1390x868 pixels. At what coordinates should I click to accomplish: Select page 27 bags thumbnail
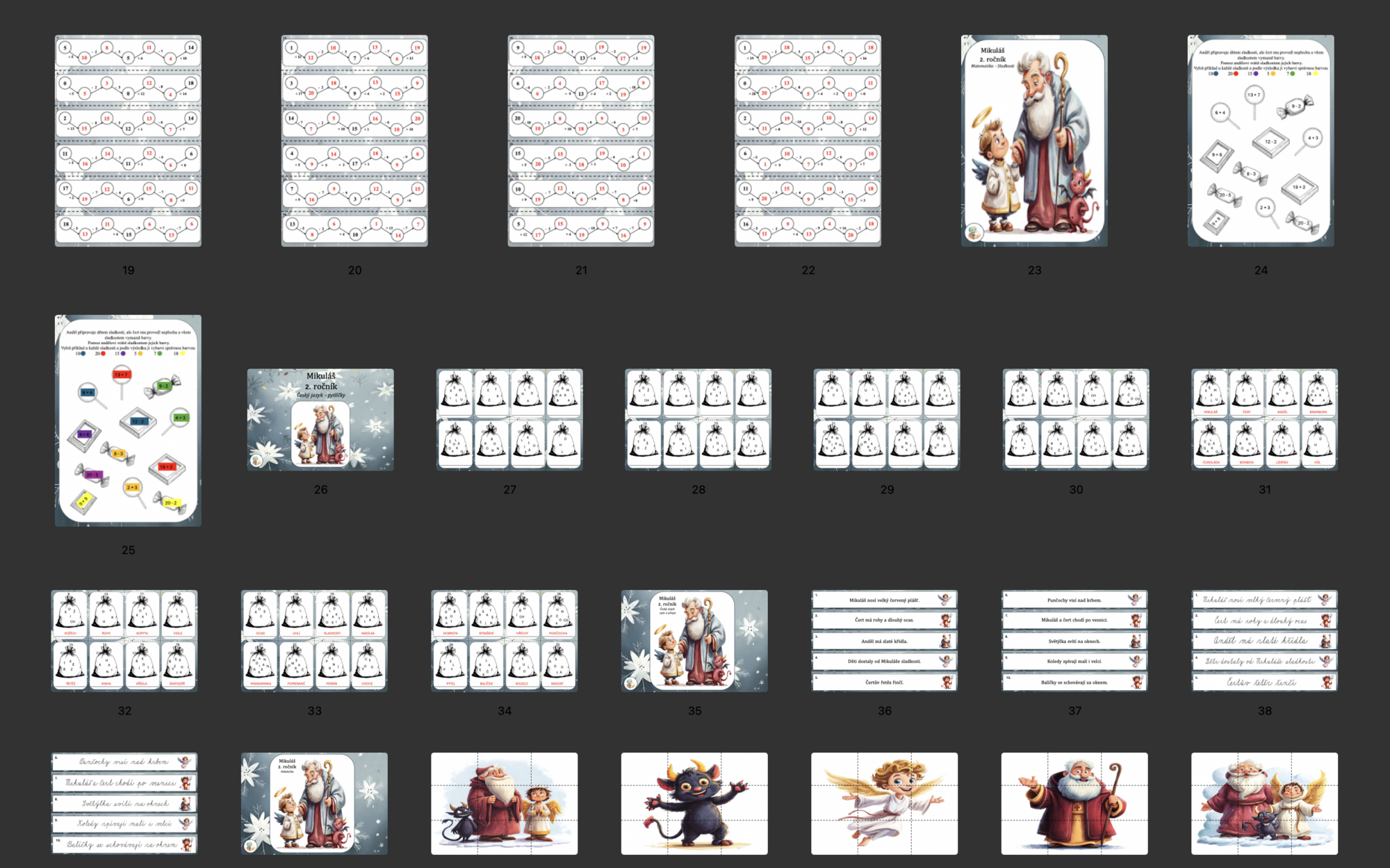coord(509,419)
